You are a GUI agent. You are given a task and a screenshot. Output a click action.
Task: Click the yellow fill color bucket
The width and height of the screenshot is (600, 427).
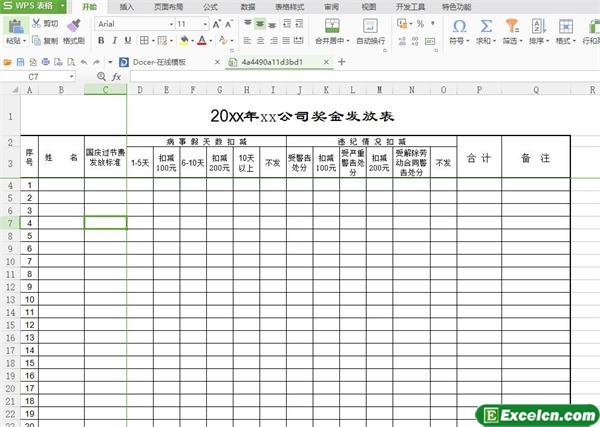pos(184,40)
